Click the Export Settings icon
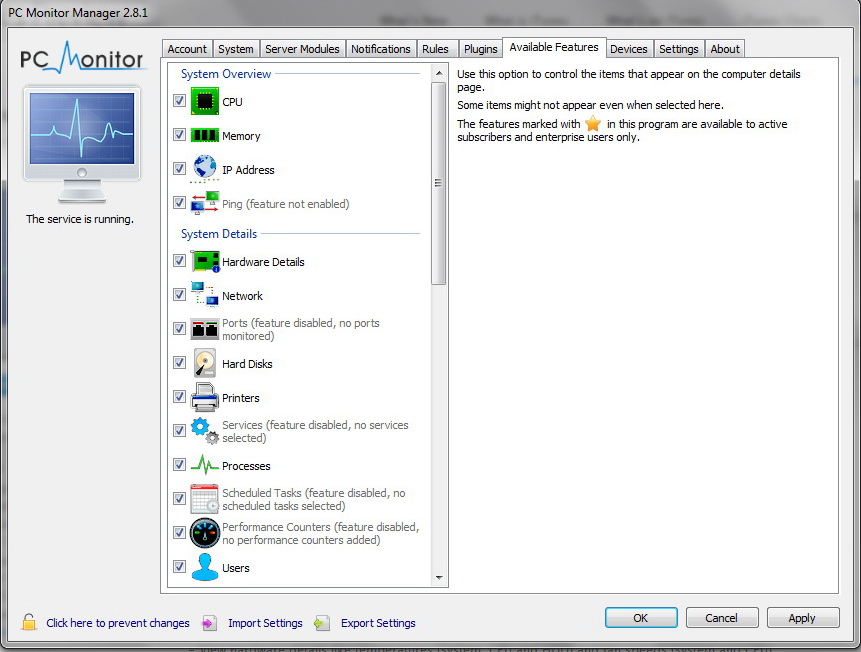The height and width of the screenshot is (652, 861). pyautogui.click(x=322, y=623)
